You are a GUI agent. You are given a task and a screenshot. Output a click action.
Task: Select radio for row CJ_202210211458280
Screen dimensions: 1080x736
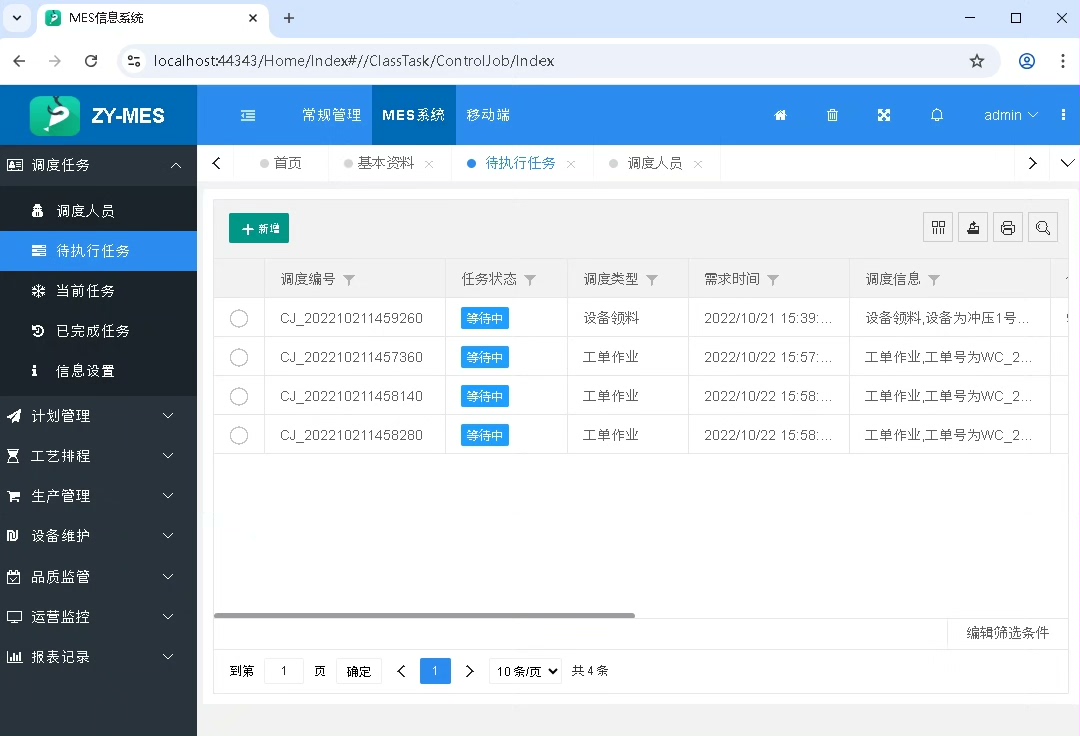click(x=239, y=435)
